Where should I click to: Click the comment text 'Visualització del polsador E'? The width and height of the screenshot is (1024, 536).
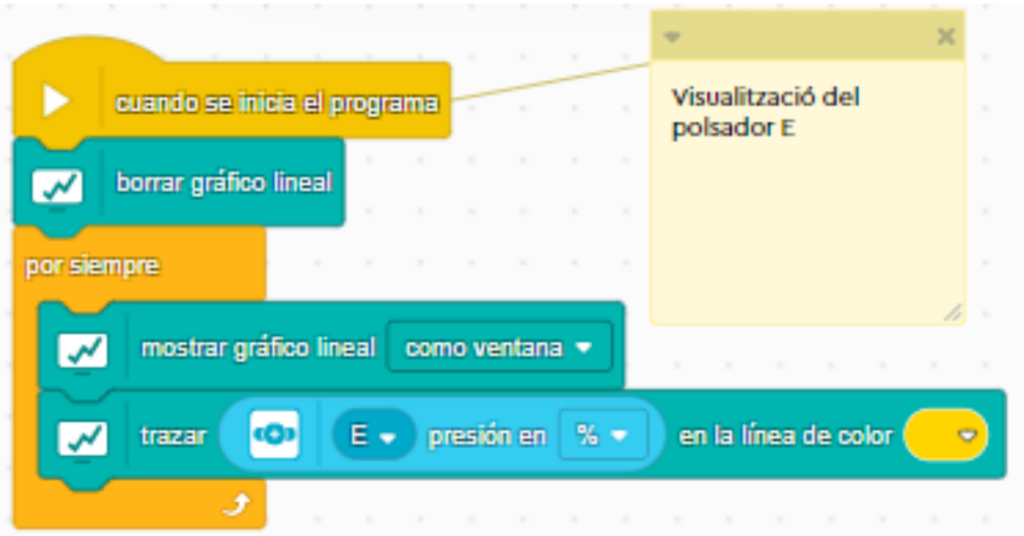[765, 112]
